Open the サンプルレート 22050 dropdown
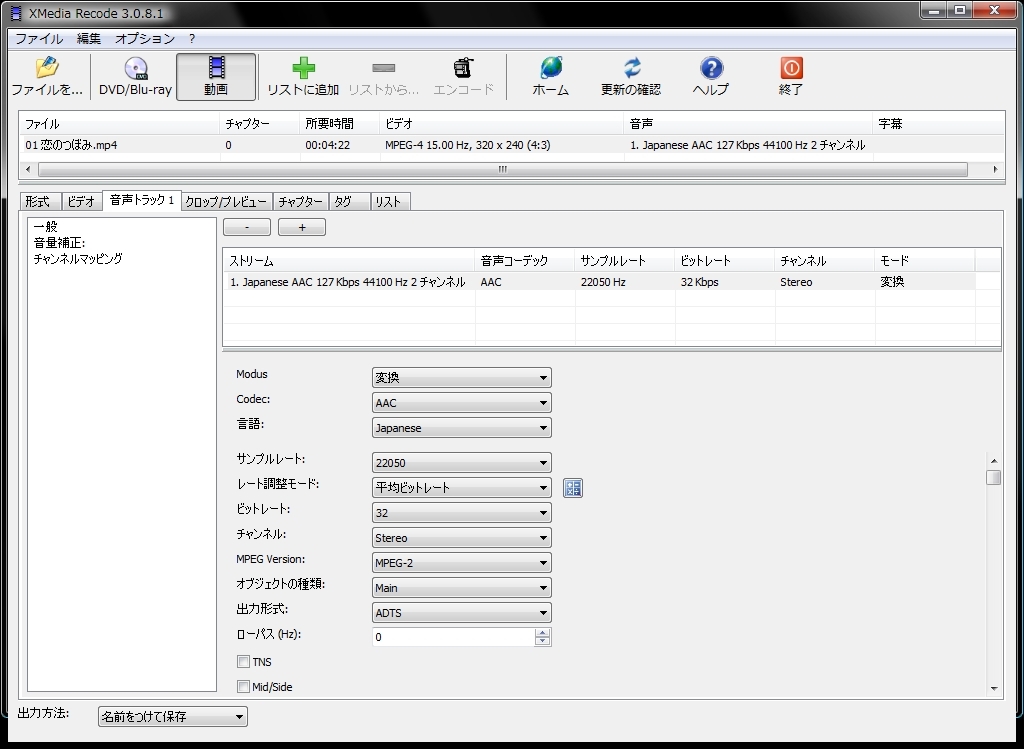The height and width of the screenshot is (749, 1024). pyautogui.click(x=461, y=463)
